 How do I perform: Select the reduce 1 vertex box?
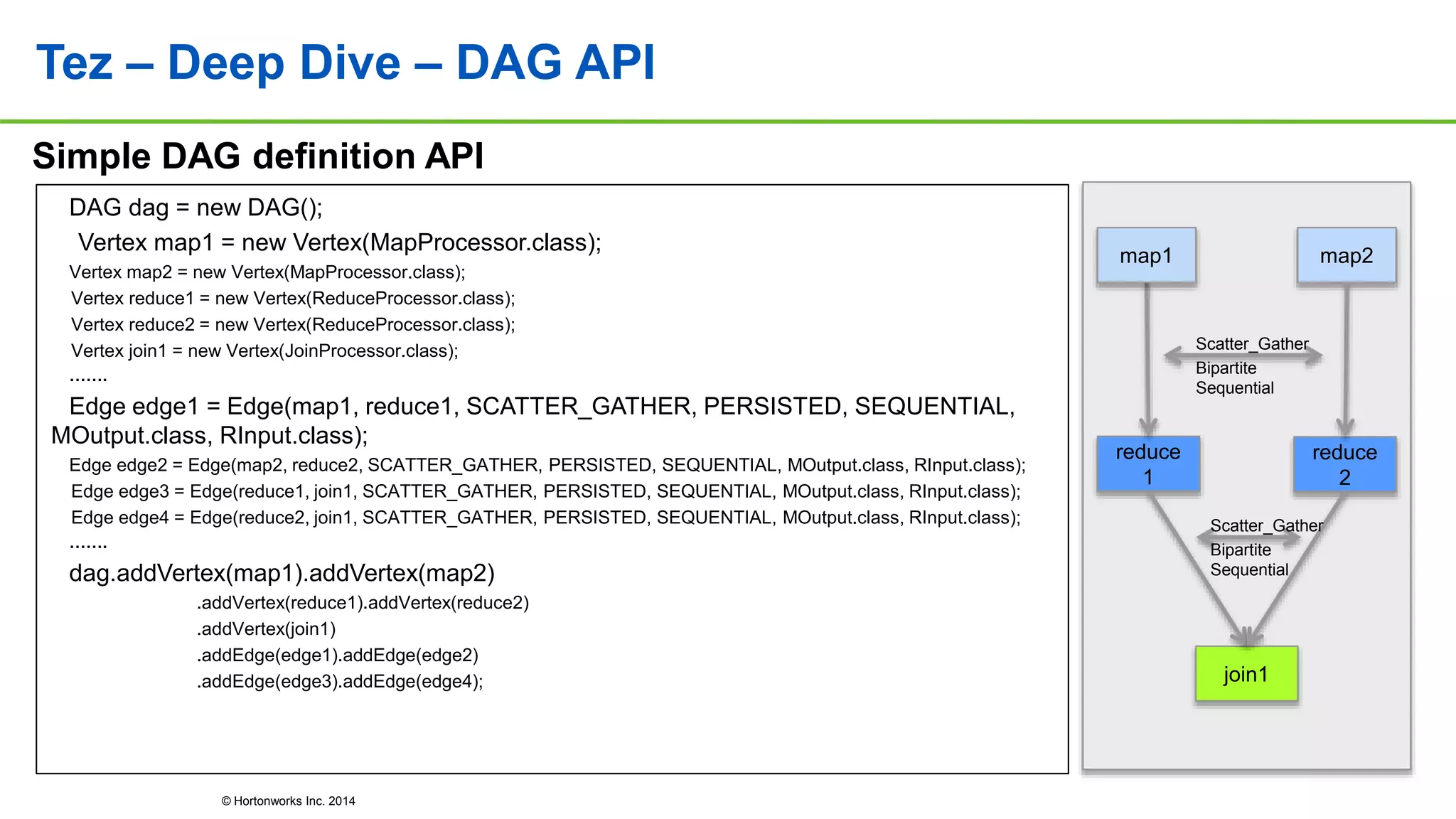[1147, 464]
